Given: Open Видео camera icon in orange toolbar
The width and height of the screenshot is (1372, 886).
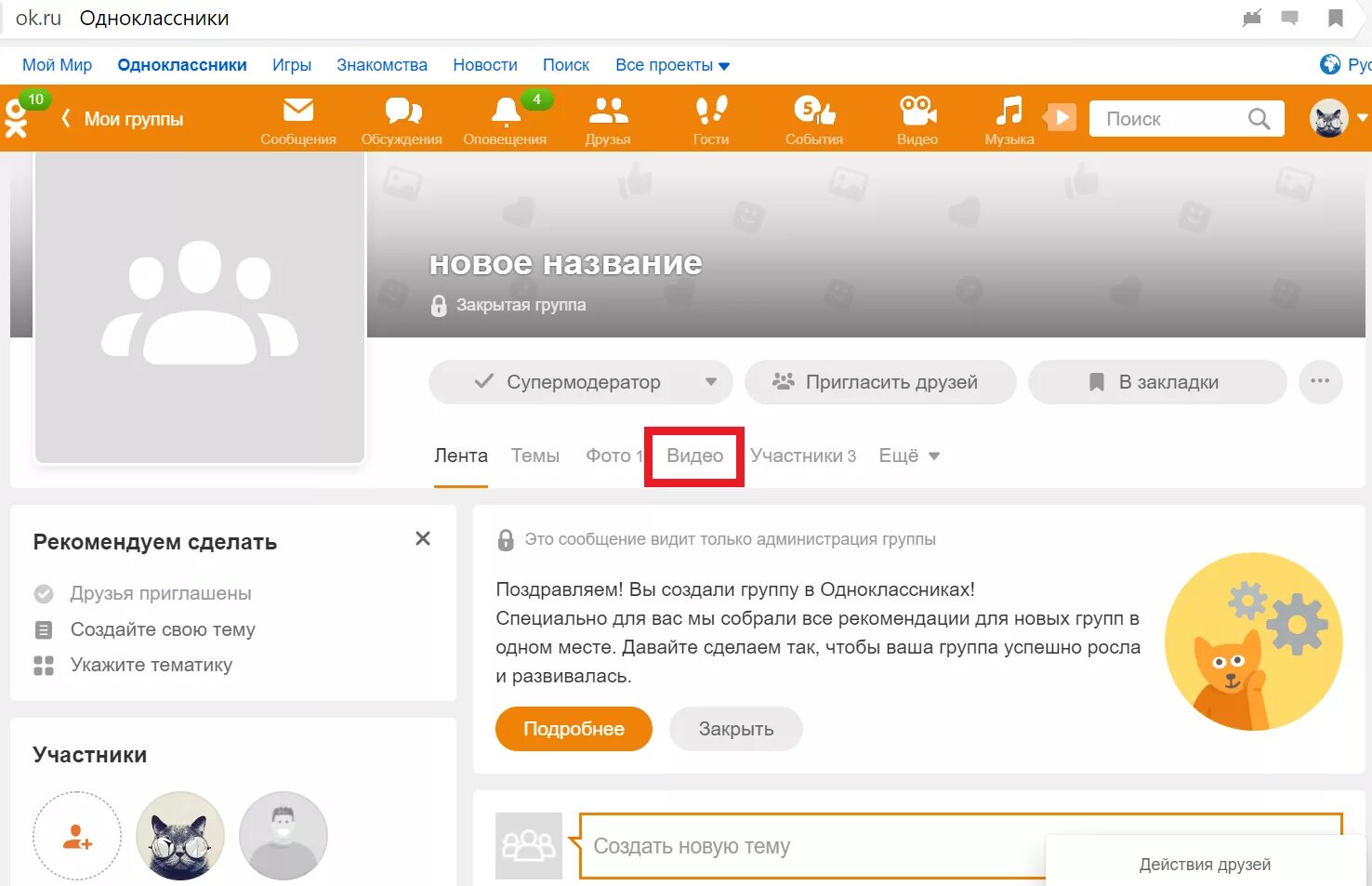Looking at the screenshot, I should click(x=917, y=111).
